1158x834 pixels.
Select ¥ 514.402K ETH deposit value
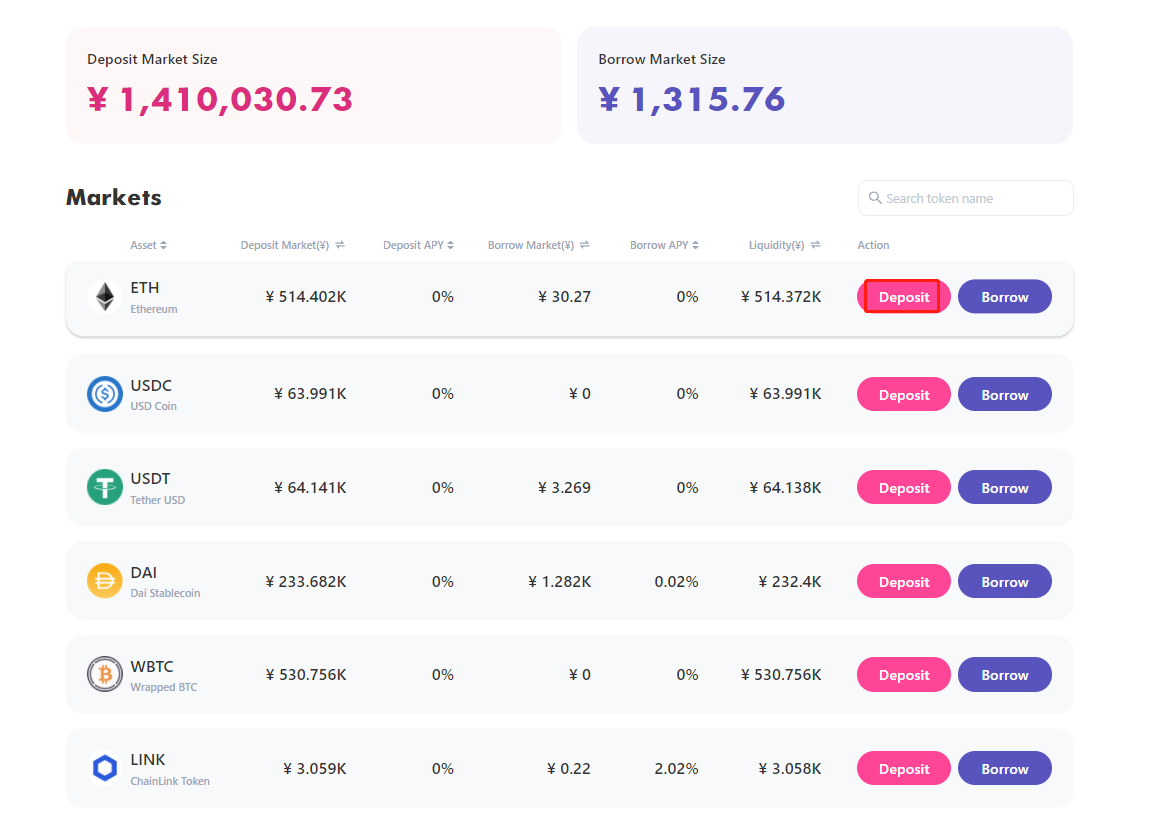(306, 297)
